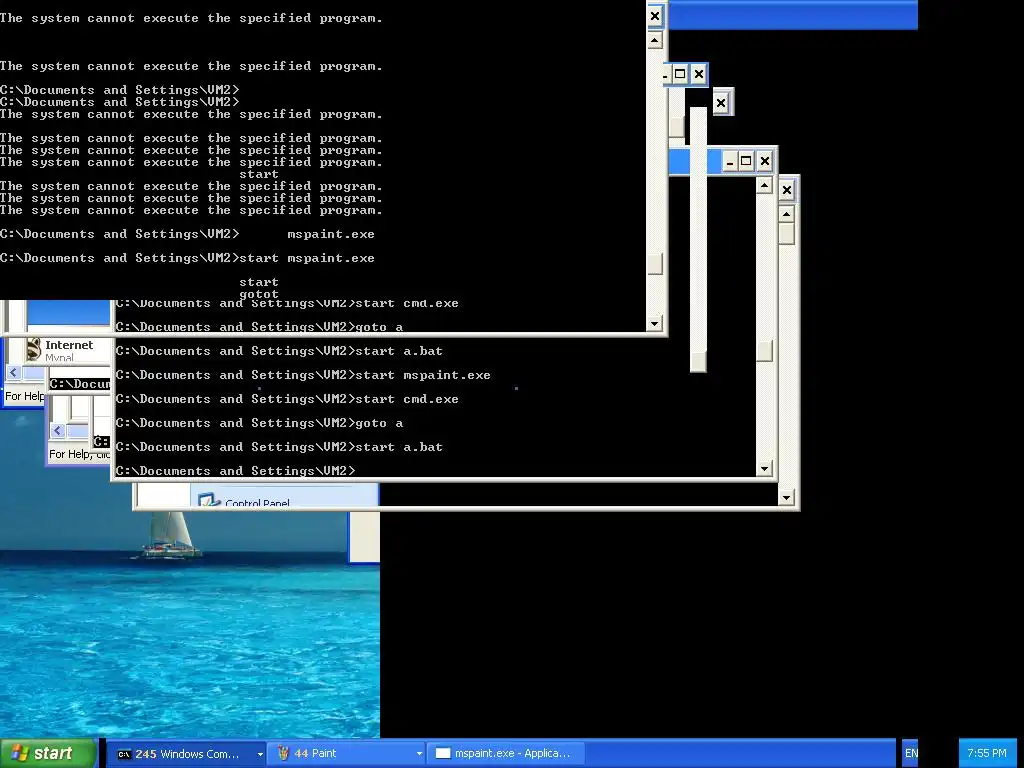This screenshot has width=1024, height=768.
Task: Click the left scroll arrow beneath the Internet entry
Action: click(x=14, y=372)
